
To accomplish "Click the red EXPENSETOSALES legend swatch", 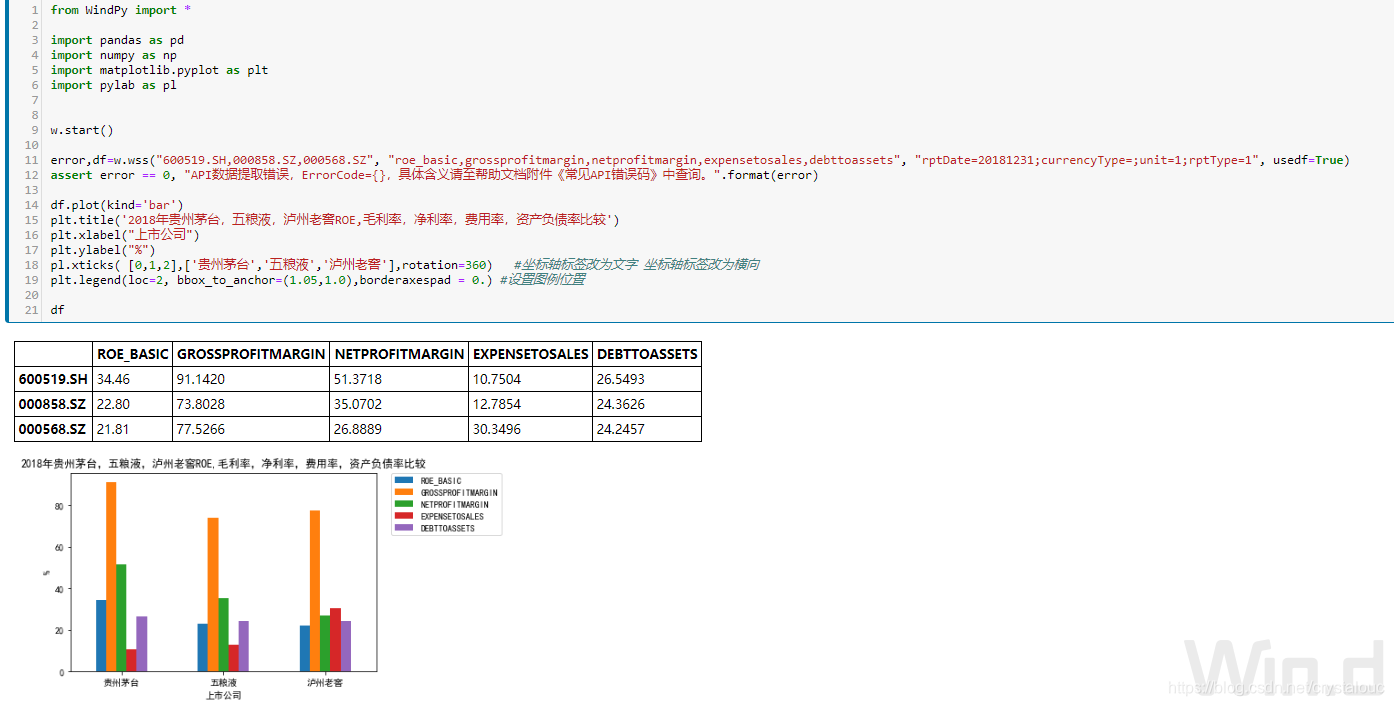I will tap(405, 517).
